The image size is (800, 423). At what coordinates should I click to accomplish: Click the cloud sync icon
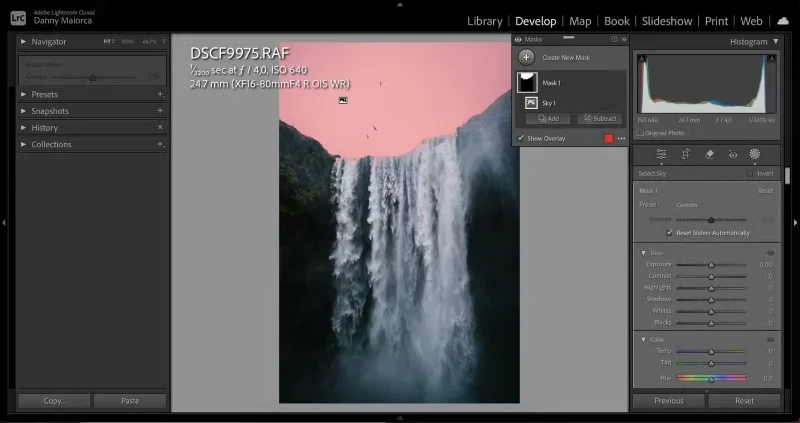point(782,21)
